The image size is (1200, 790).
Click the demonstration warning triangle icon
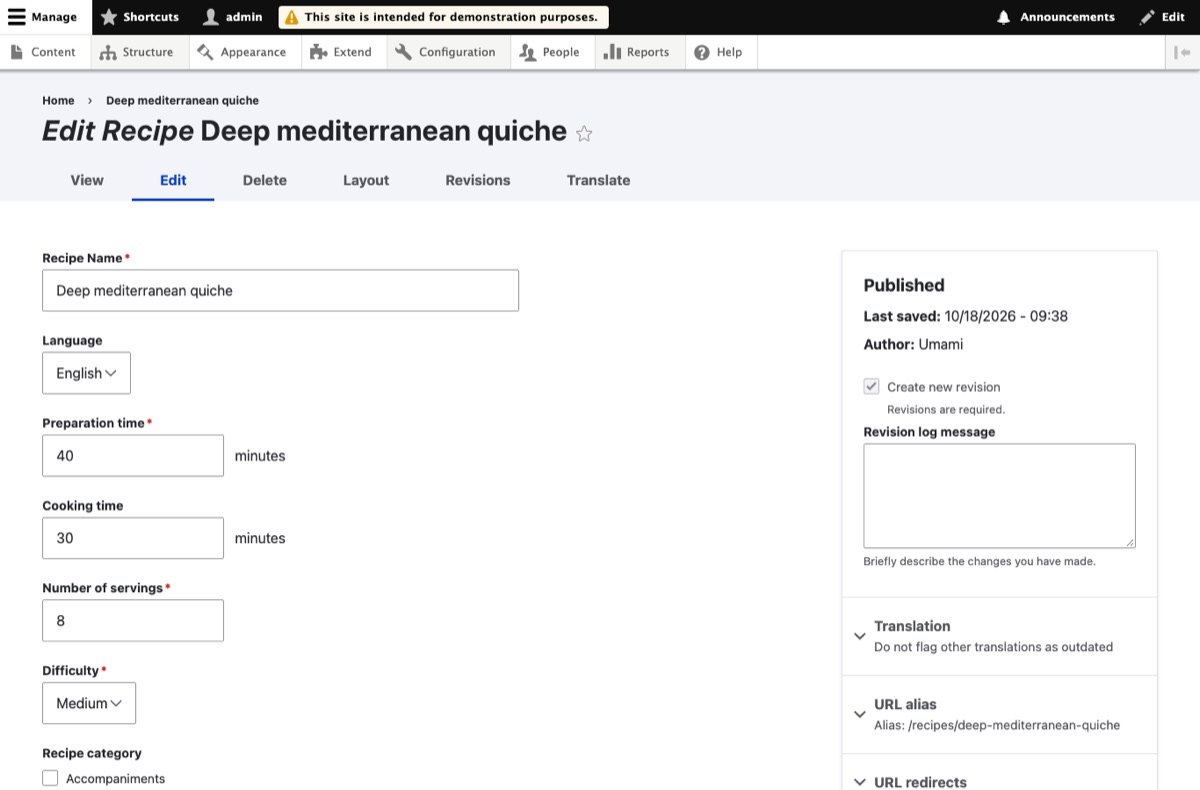pyautogui.click(x=292, y=17)
